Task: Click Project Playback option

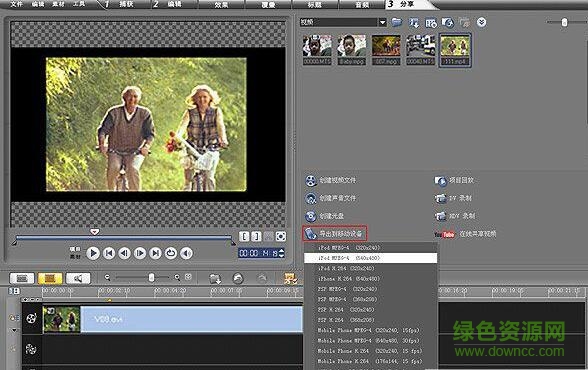Action: pyautogui.click(x=454, y=181)
